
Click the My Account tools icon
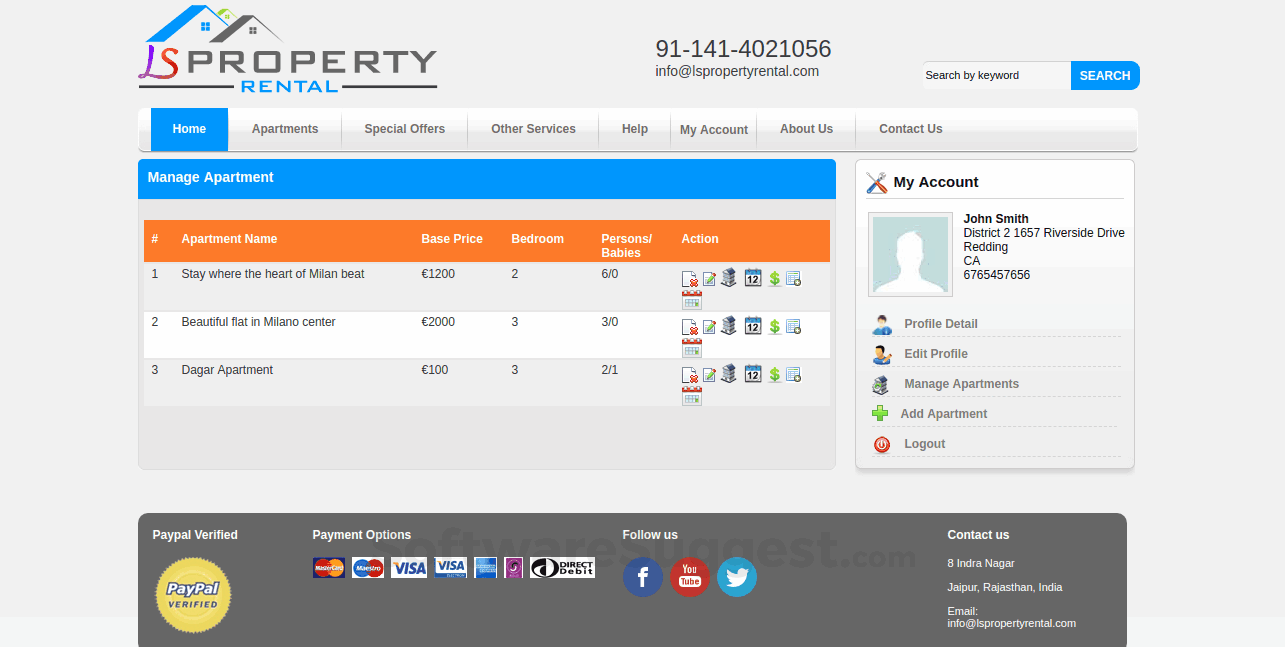[x=877, y=182]
